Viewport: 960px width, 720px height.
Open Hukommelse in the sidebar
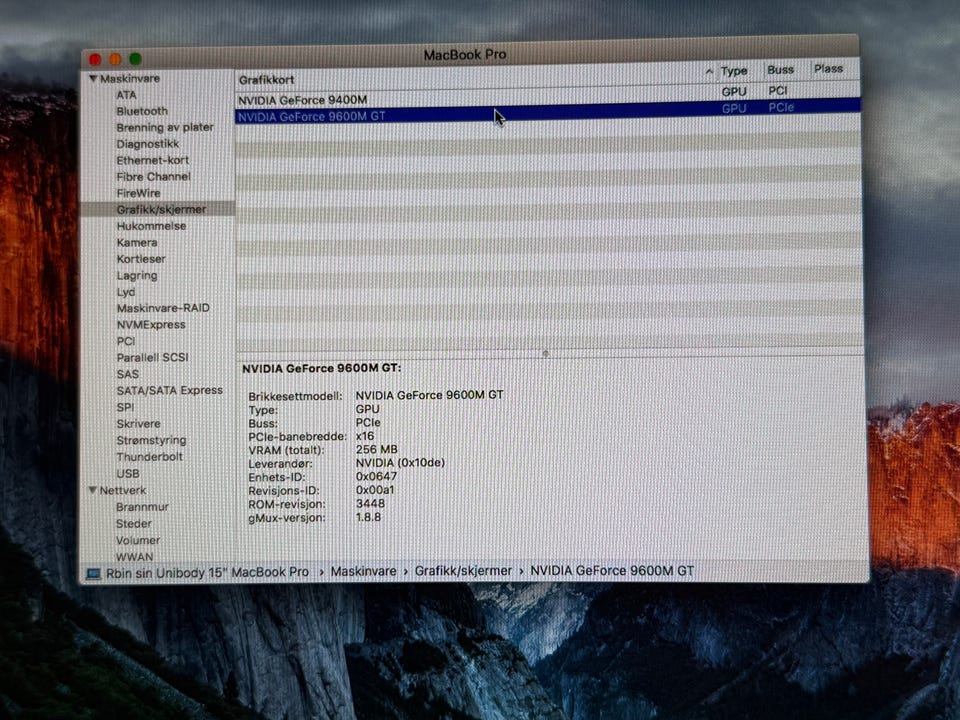[x=151, y=226]
